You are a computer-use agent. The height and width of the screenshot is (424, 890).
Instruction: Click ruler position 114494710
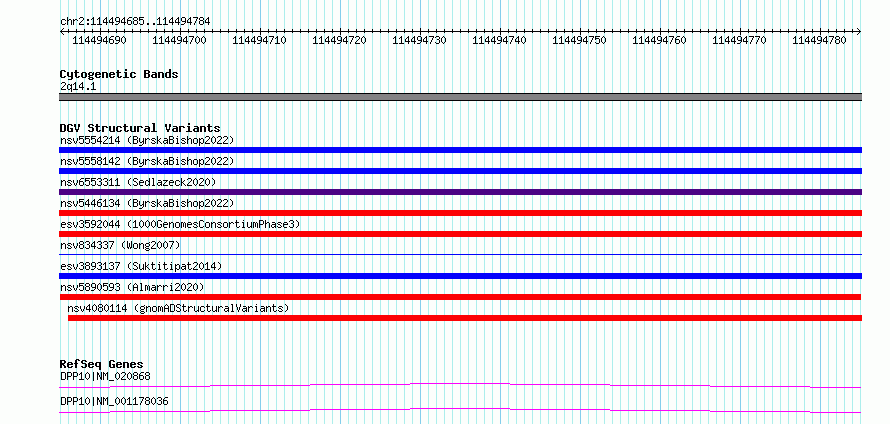(259, 40)
